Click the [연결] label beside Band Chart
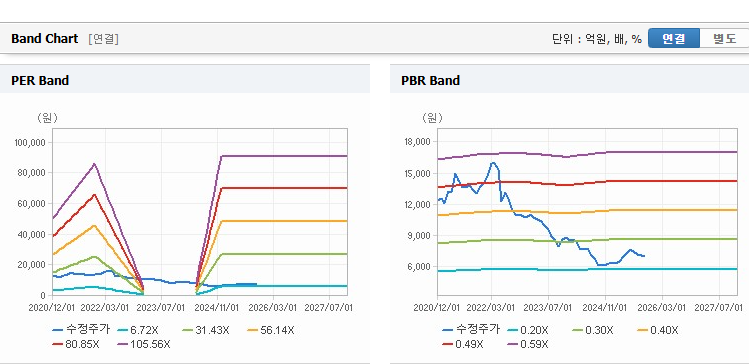Viewport: 749px width, 364px height. 103,39
